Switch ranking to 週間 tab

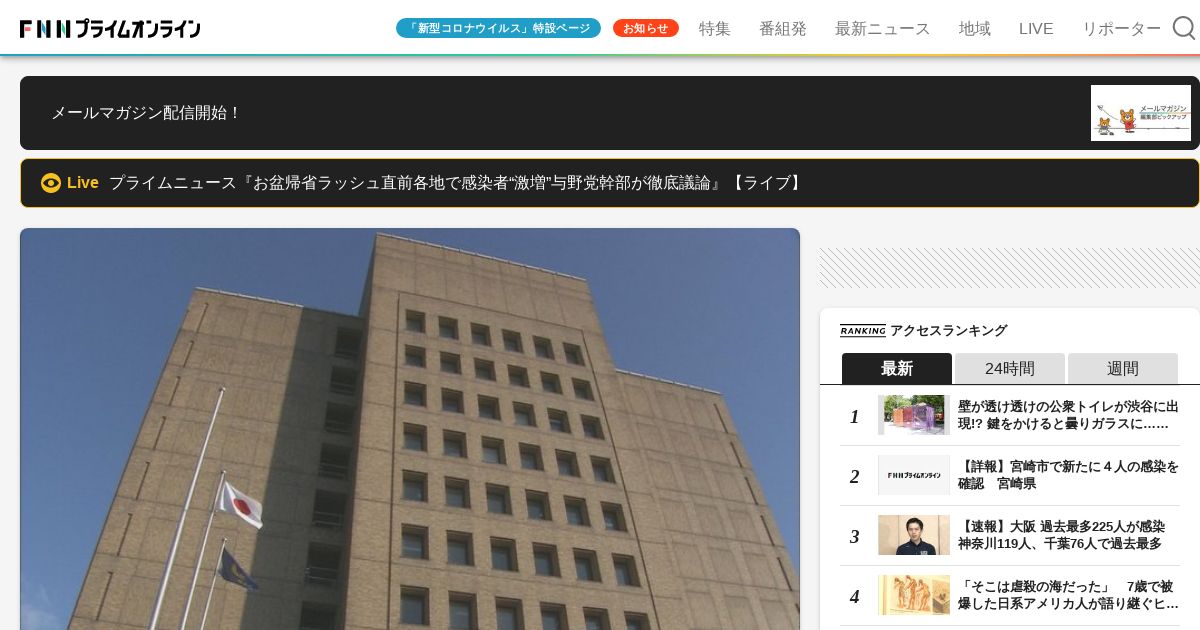tap(1123, 368)
